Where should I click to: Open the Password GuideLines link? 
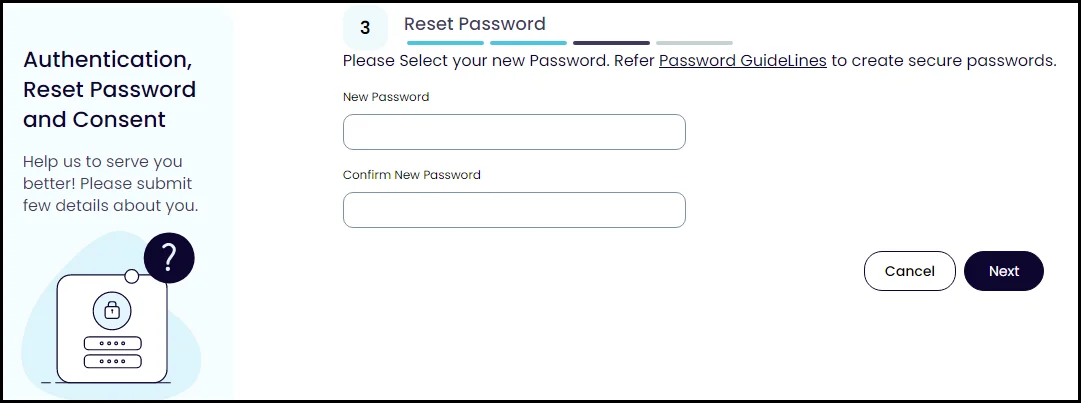pyautogui.click(x=742, y=61)
